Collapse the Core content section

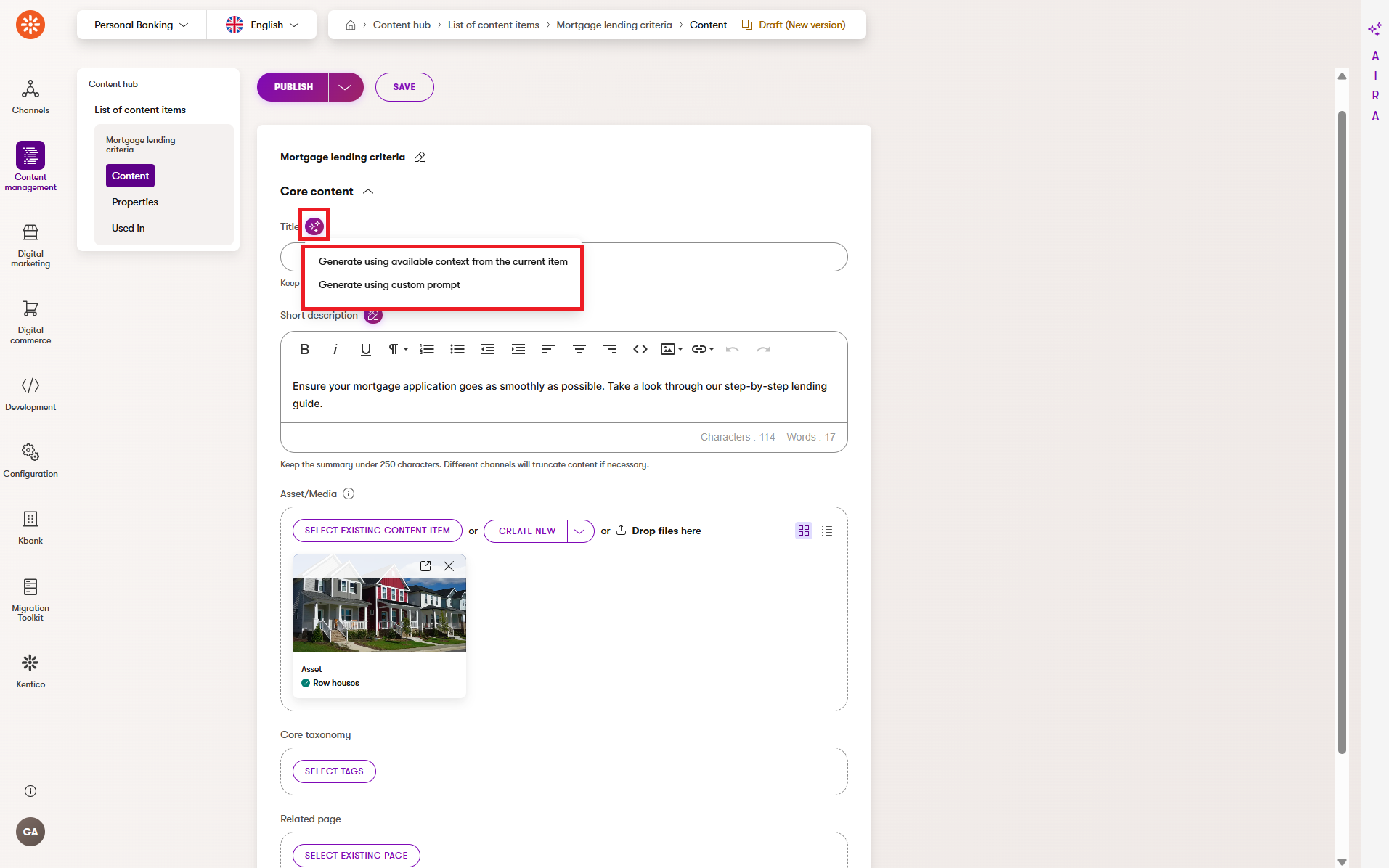(368, 192)
